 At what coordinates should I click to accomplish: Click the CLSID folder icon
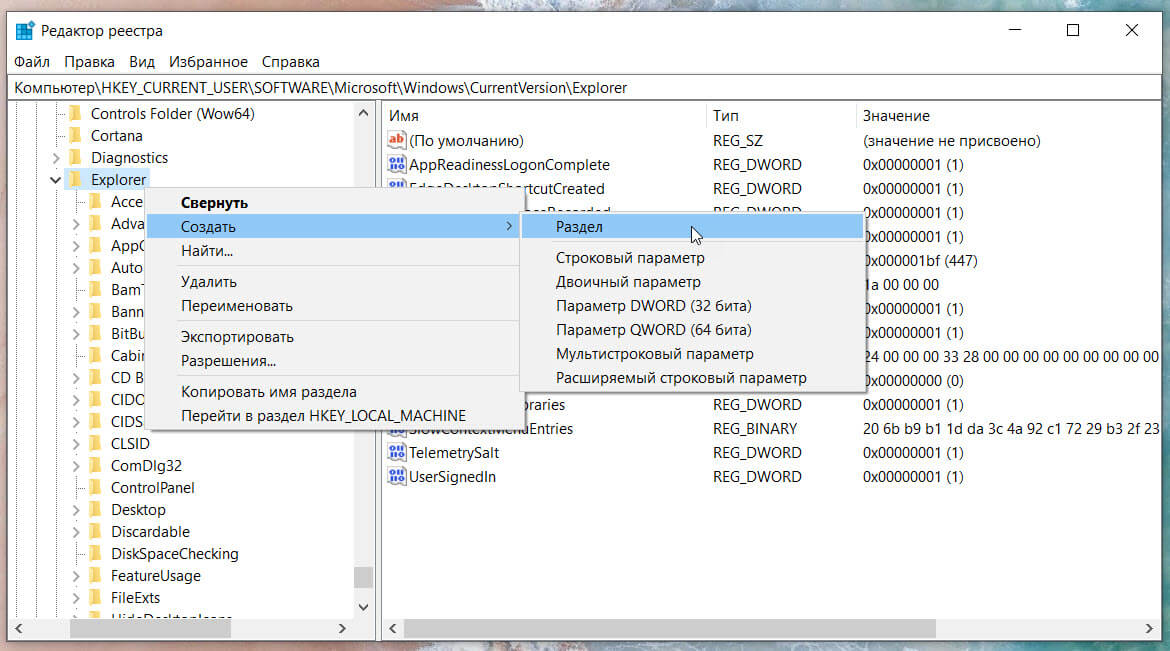click(96, 443)
